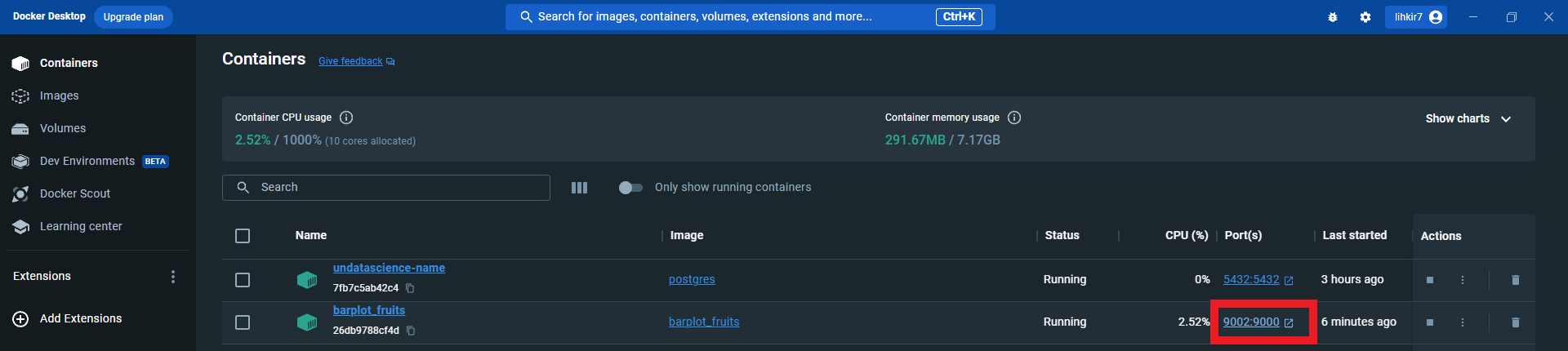Delete the barplot_fruits container
Viewport: 1568px width, 351px height.
click(1516, 322)
